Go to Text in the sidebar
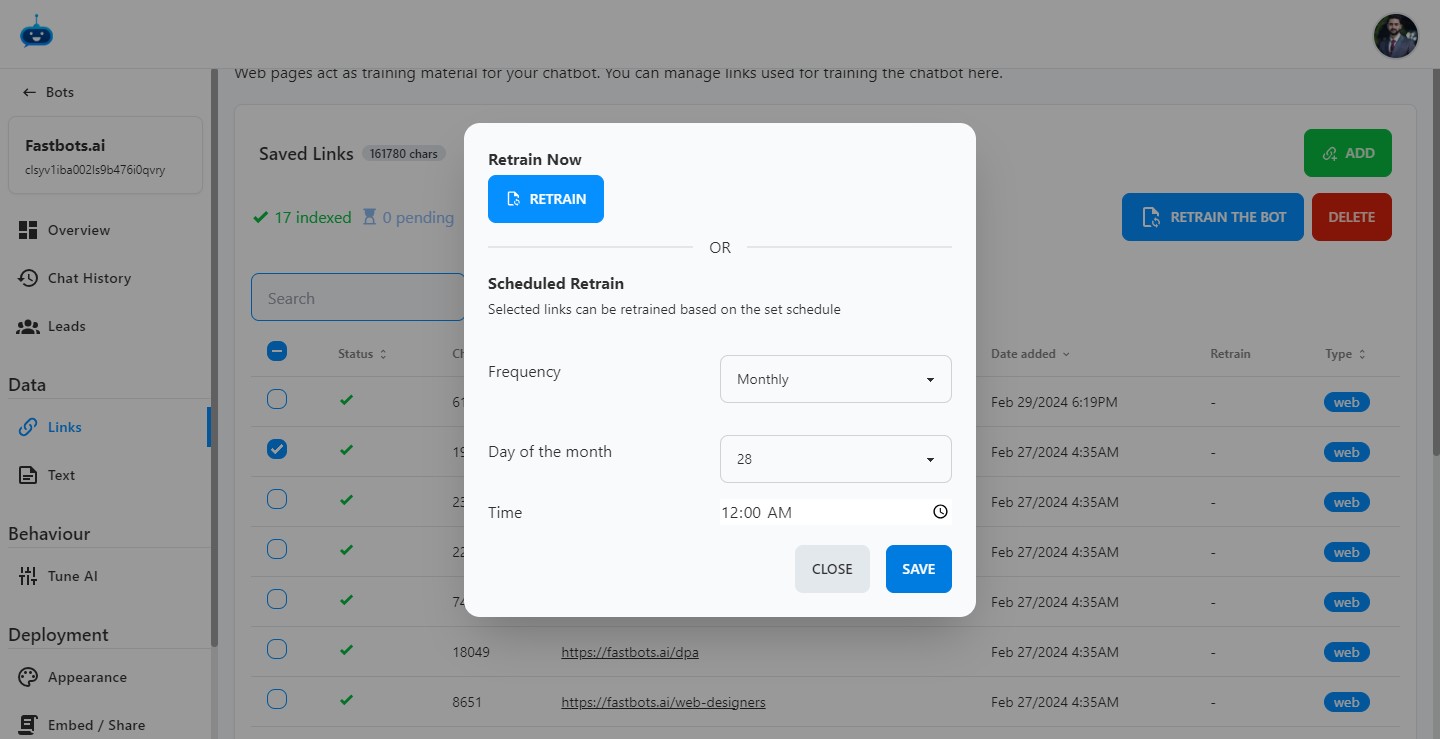Screen dimensions: 1440x739 point(61,475)
